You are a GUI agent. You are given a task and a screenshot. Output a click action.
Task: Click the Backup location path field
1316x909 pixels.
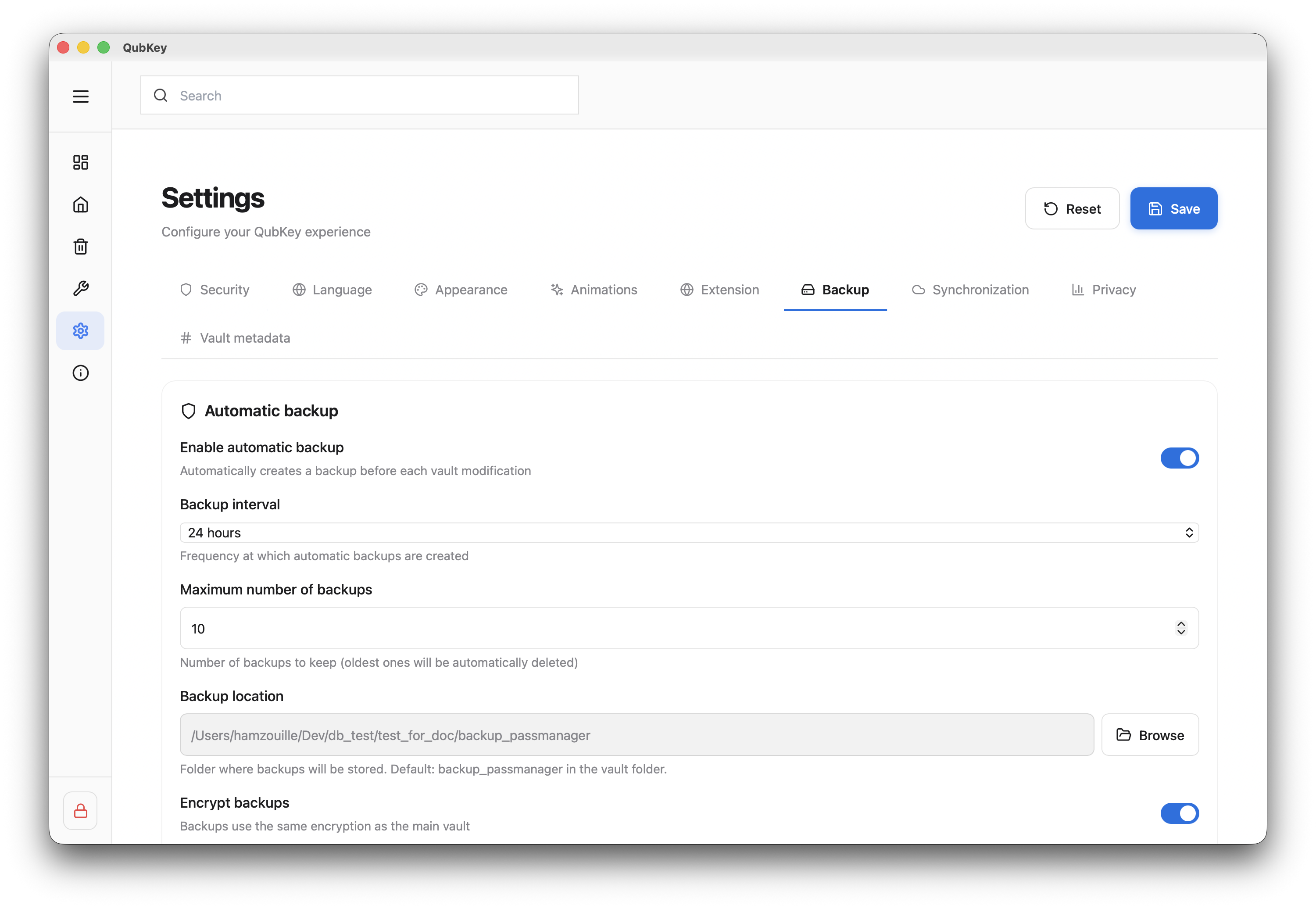point(637,735)
